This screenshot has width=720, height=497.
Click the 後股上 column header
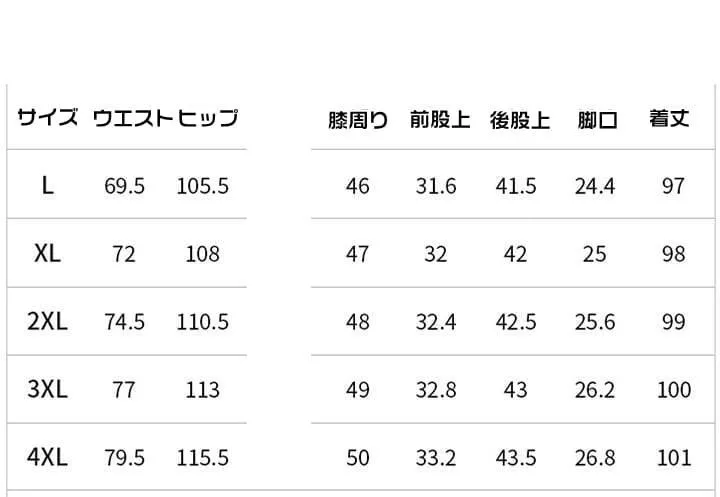point(519,121)
